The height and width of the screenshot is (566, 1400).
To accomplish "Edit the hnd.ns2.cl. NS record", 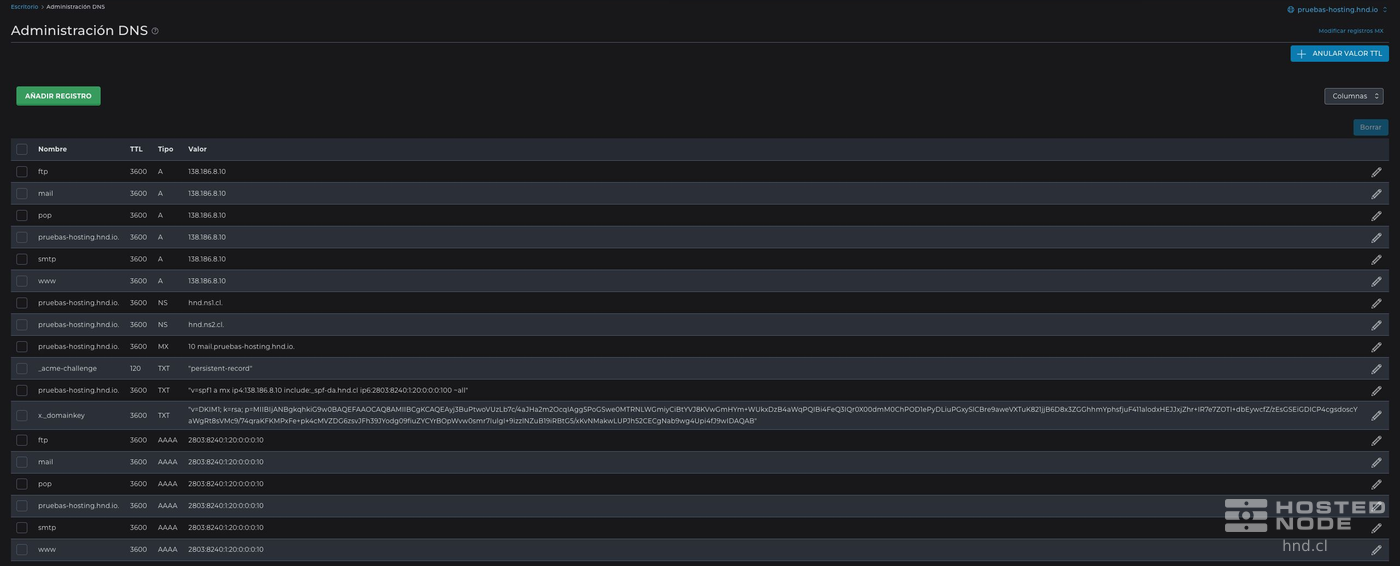I will click(x=1376, y=325).
